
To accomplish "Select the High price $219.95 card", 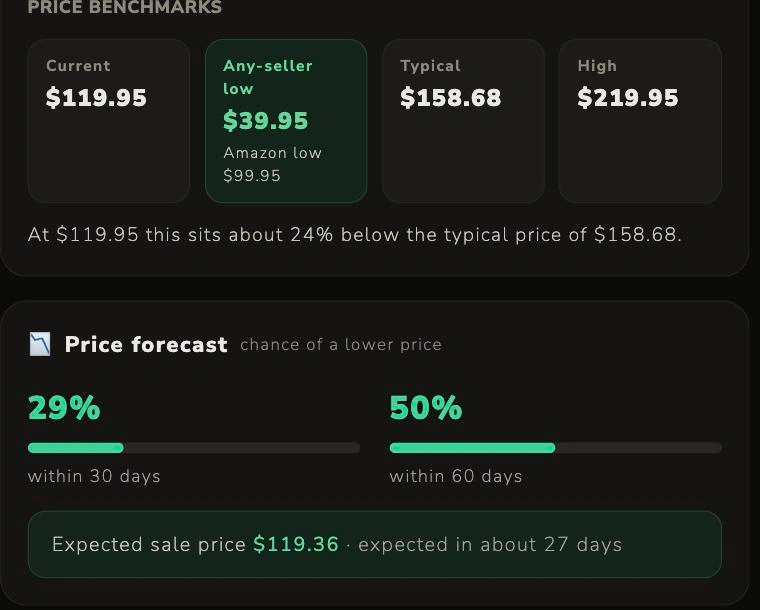I will pyautogui.click(x=640, y=121).
